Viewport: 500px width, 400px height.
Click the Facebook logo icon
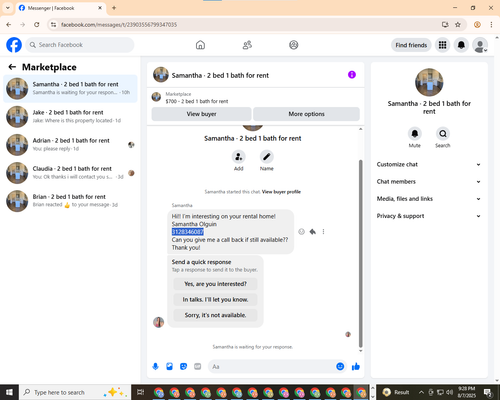coord(14,45)
